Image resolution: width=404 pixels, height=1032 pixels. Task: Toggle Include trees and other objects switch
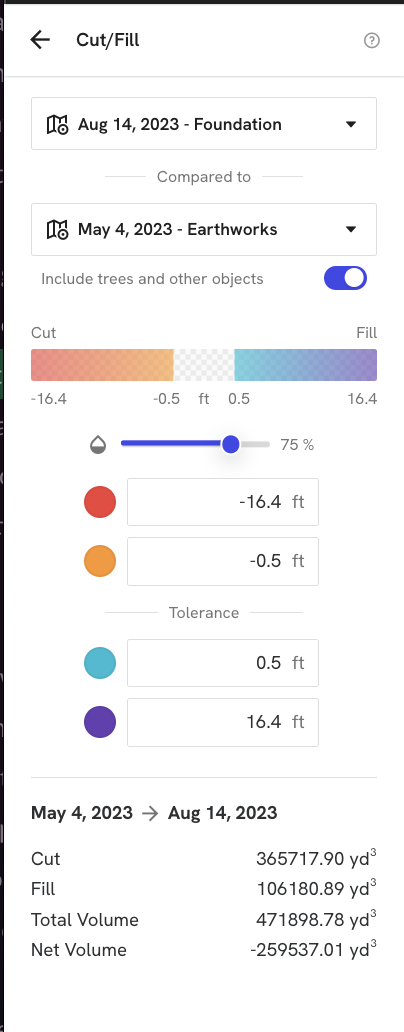click(x=345, y=278)
